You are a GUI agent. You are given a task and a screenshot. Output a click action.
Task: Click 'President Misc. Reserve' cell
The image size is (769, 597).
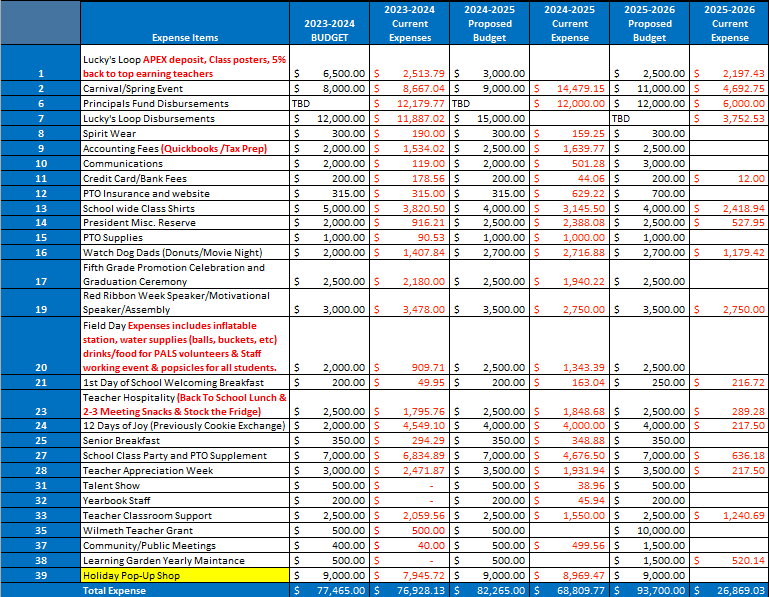click(x=185, y=223)
